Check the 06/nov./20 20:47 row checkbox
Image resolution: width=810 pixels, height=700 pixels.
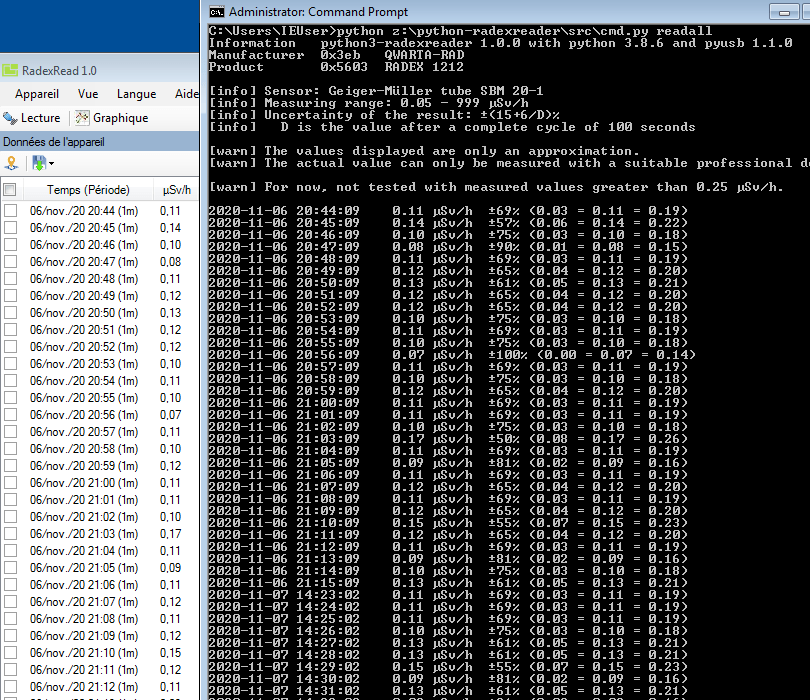coord(10,261)
